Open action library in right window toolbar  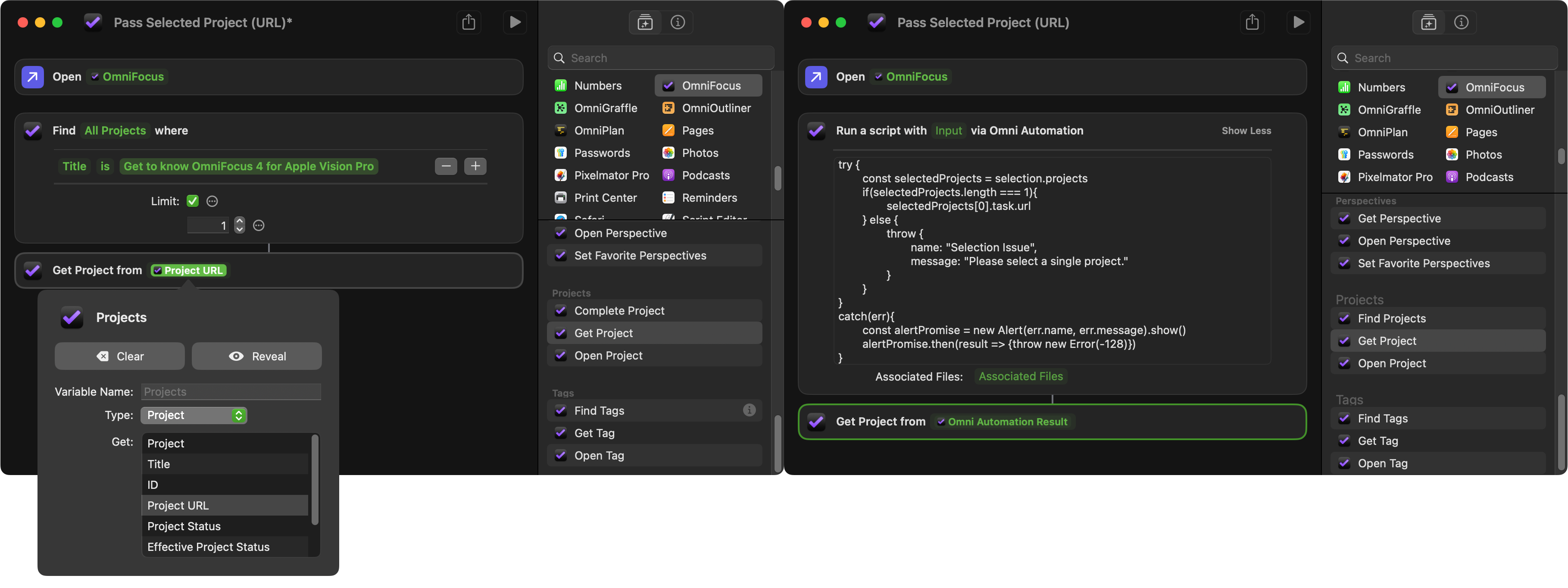[x=1428, y=22]
